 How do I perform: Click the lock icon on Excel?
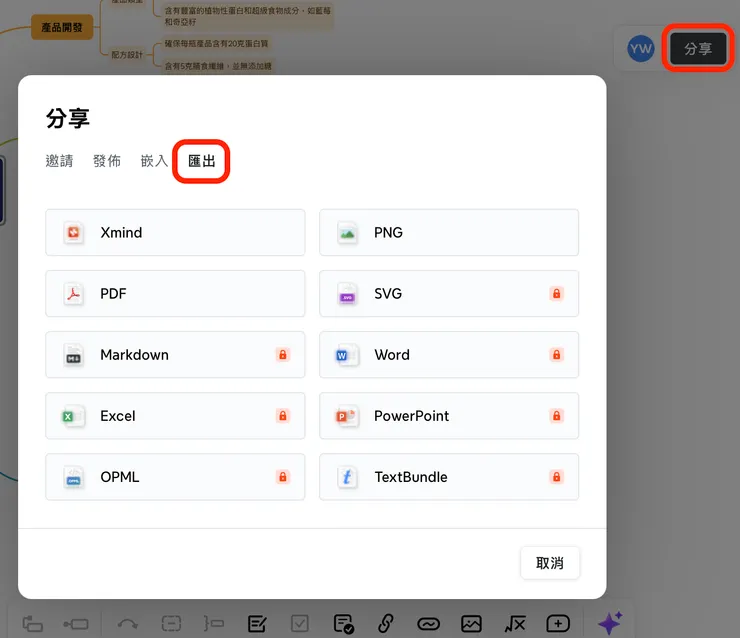click(x=283, y=416)
